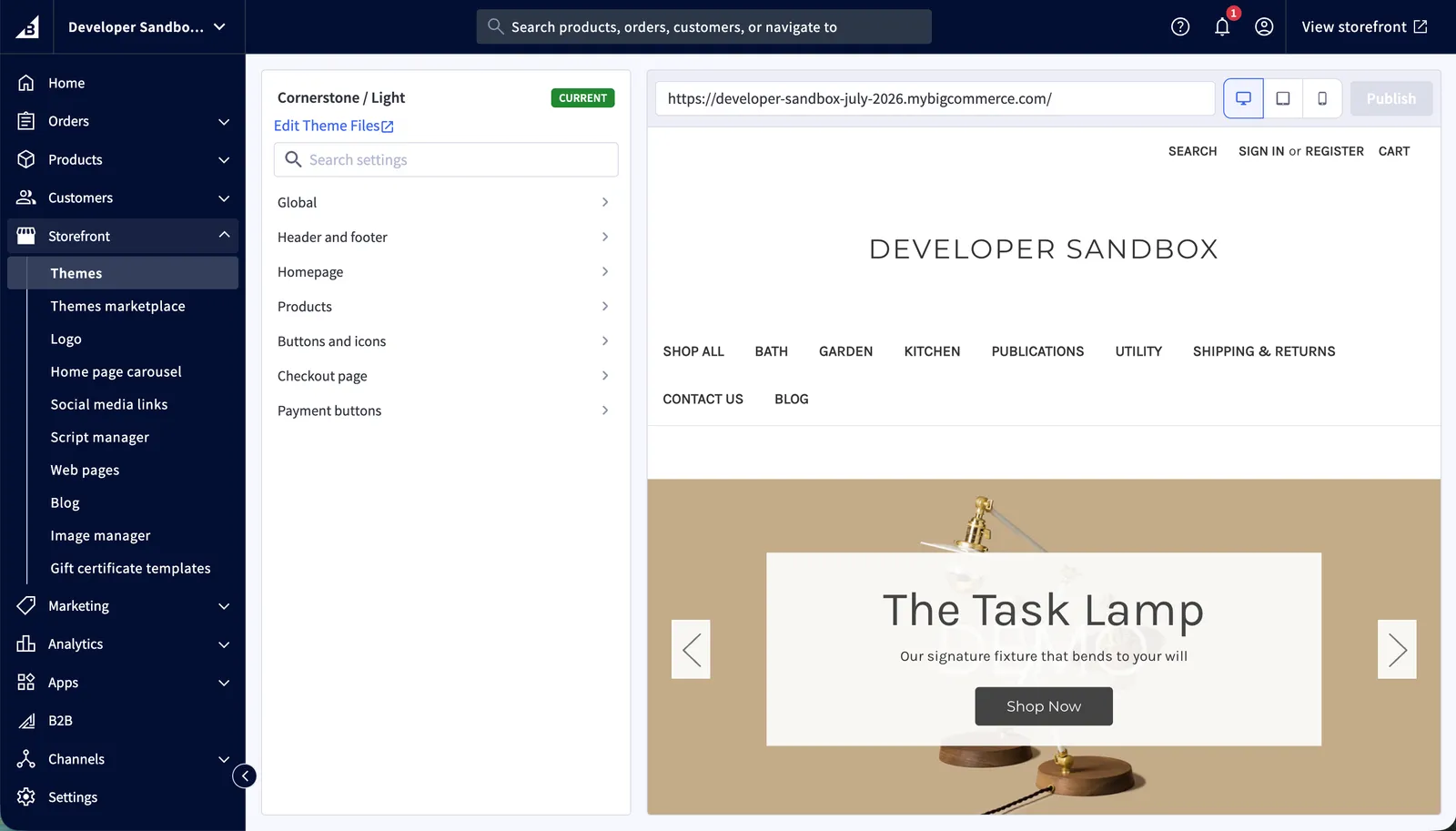Image resolution: width=1456 pixels, height=831 pixels.
Task: Click the global search bar
Action: (703, 26)
